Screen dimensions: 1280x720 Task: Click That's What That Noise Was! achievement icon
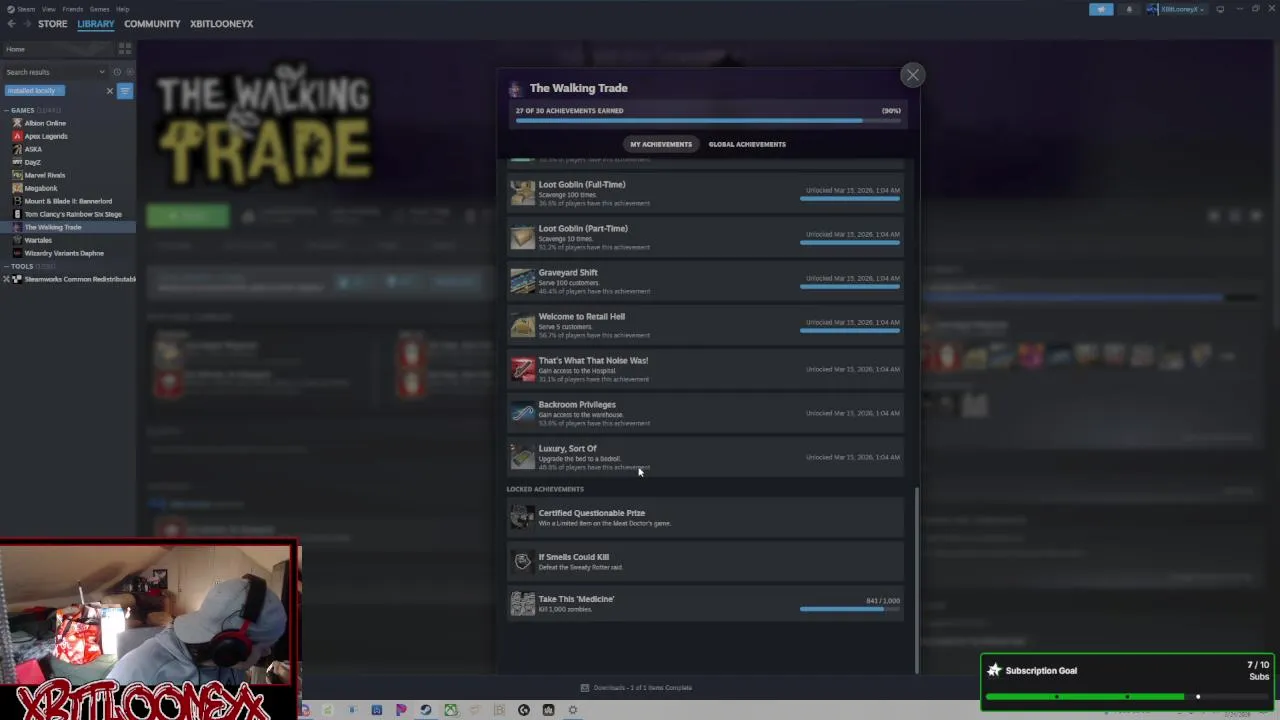tap(522, 368)
